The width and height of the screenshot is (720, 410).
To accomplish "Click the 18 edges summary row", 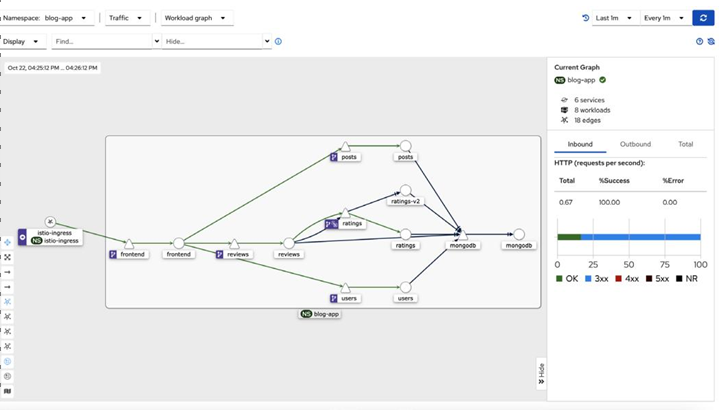I will (x=581, y=120).
